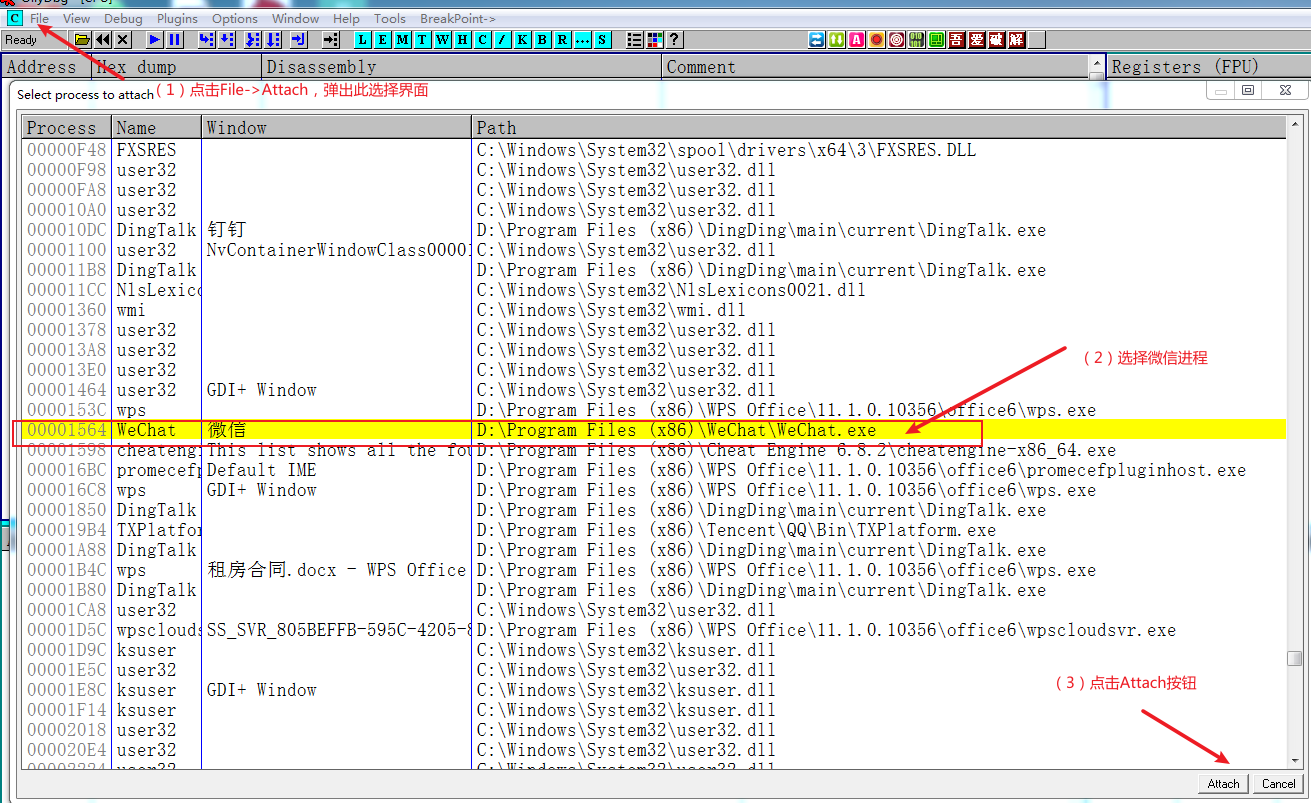Select the wpscloudsvr.exe process row
1311x803 pixels.
(654, 630)
